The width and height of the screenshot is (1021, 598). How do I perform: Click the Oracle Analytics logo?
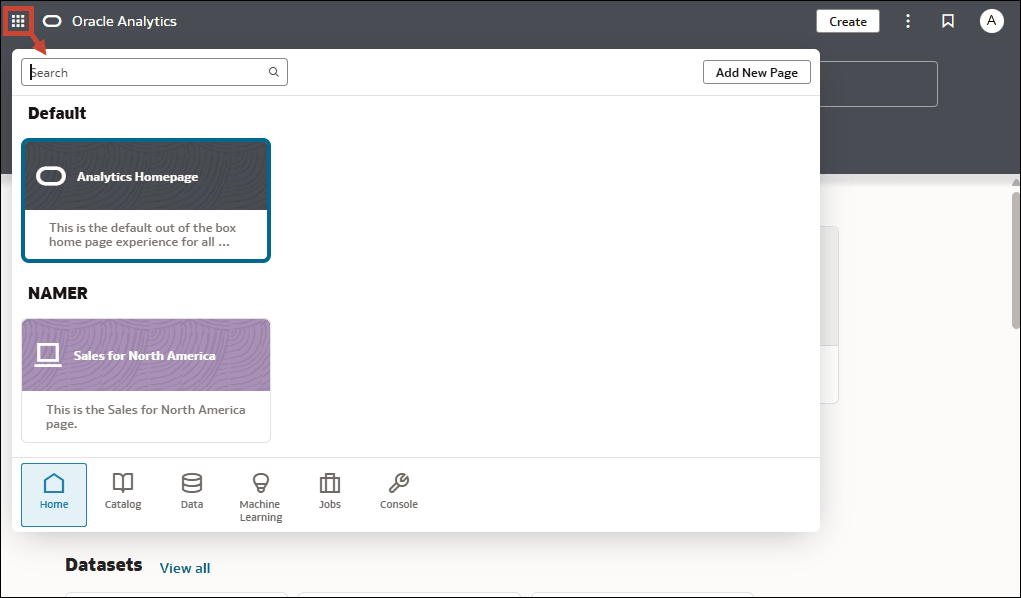pyautogui.click(x=51, y=20)
